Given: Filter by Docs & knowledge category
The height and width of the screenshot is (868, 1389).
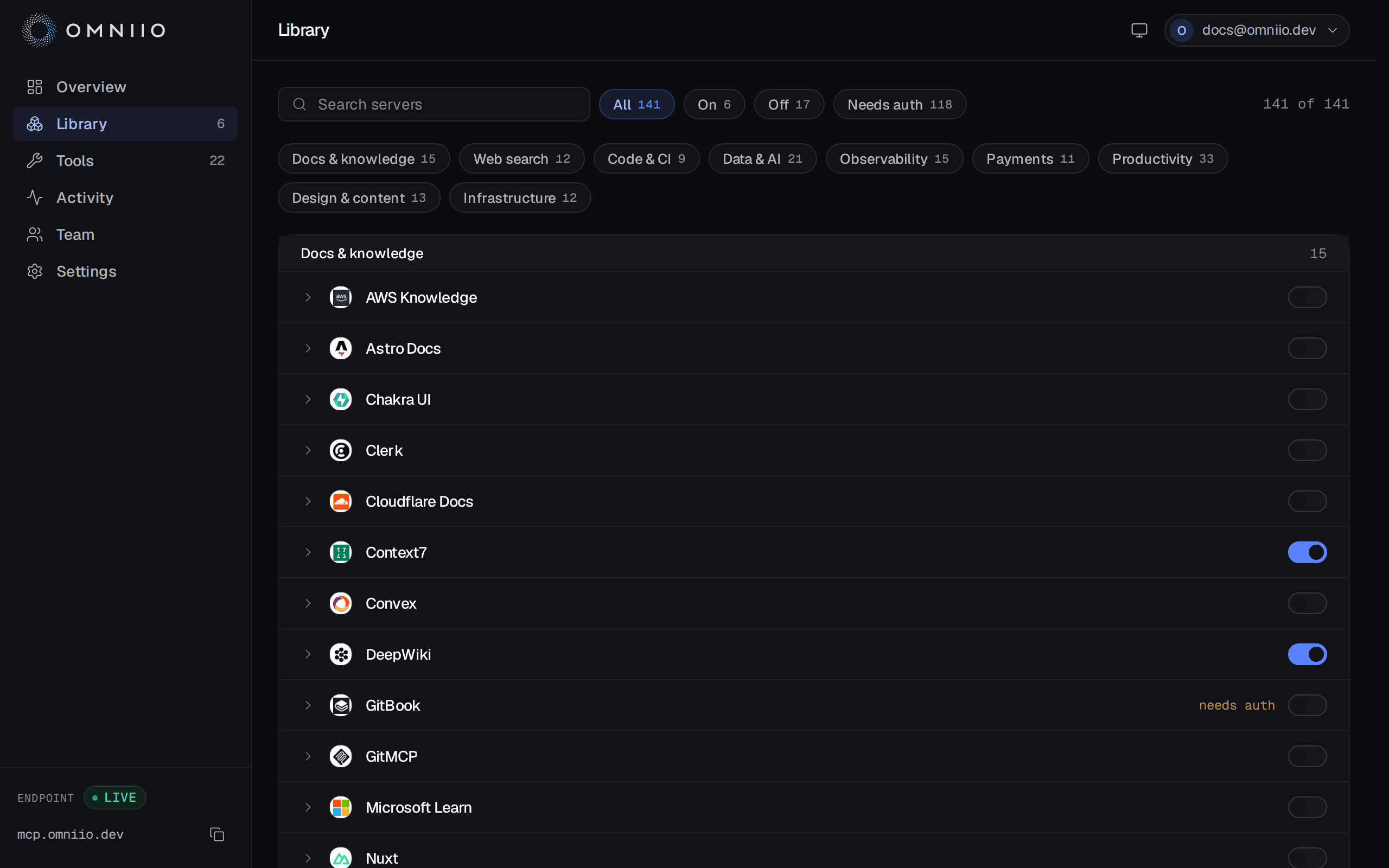Looking at the screenshot, I should tap(364, 158).
